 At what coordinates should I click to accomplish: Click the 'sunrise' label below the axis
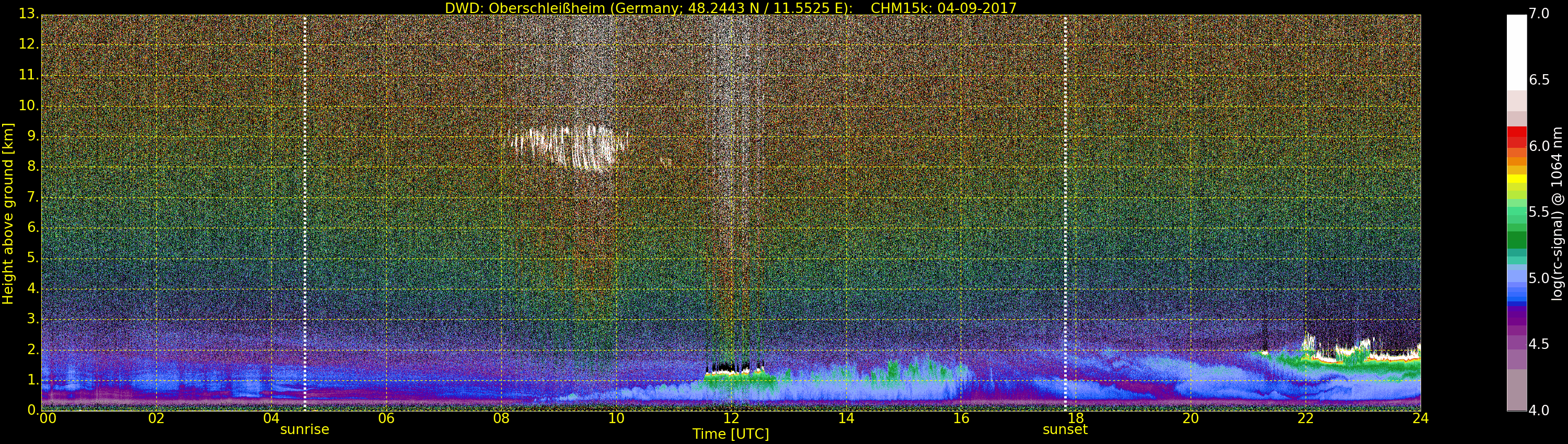[x=304, y=429]
